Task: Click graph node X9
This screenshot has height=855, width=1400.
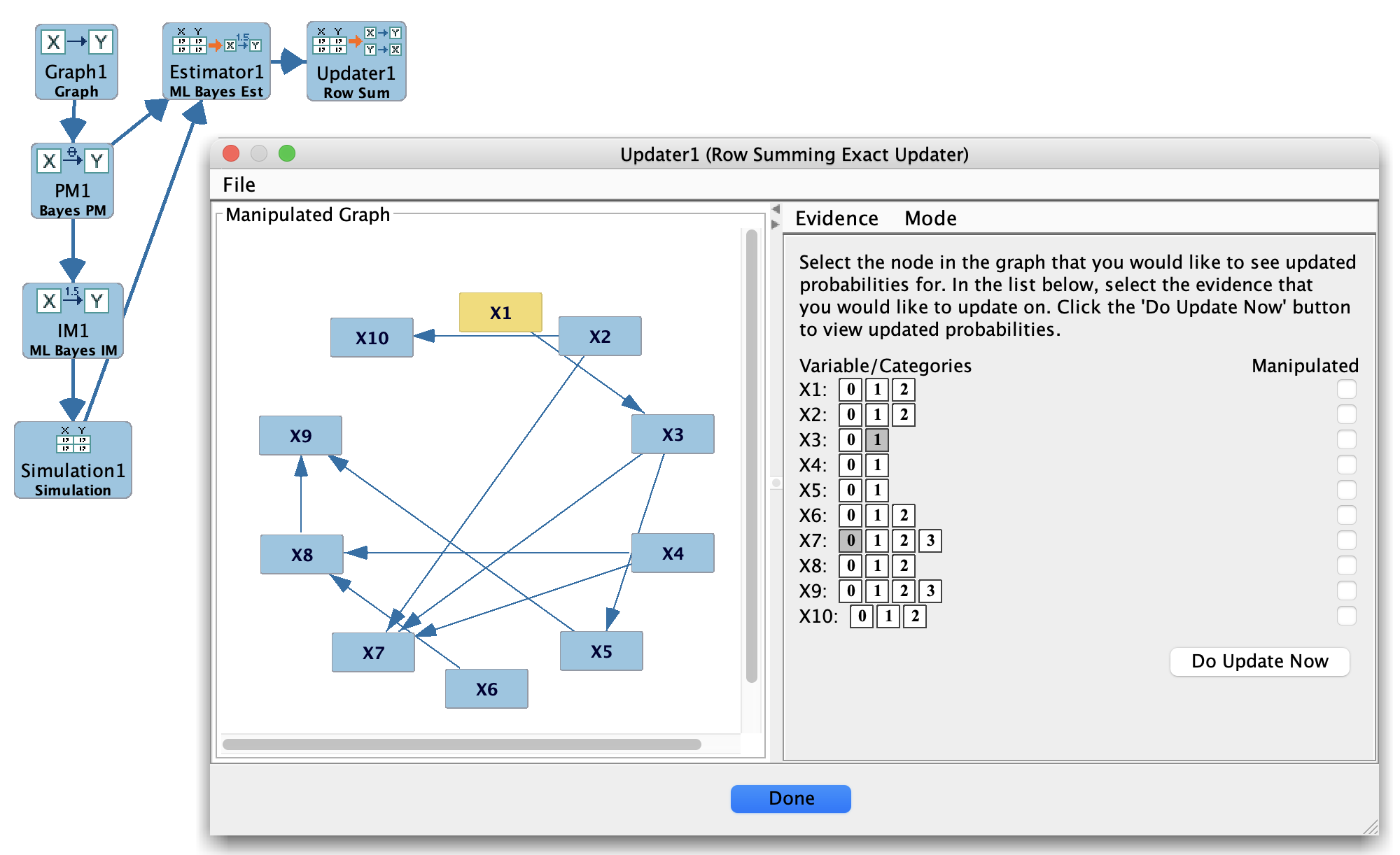Action: [300, 436]
